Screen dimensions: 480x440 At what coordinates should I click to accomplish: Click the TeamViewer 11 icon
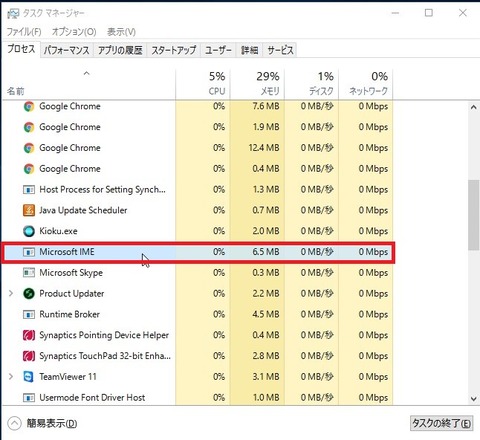(x=29, y=377)
